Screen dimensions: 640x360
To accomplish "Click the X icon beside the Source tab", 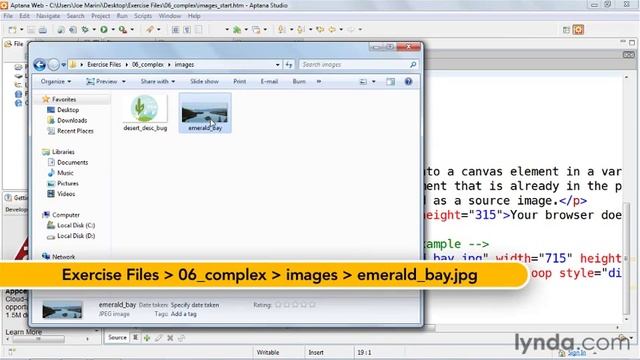I will coord(170,338).
